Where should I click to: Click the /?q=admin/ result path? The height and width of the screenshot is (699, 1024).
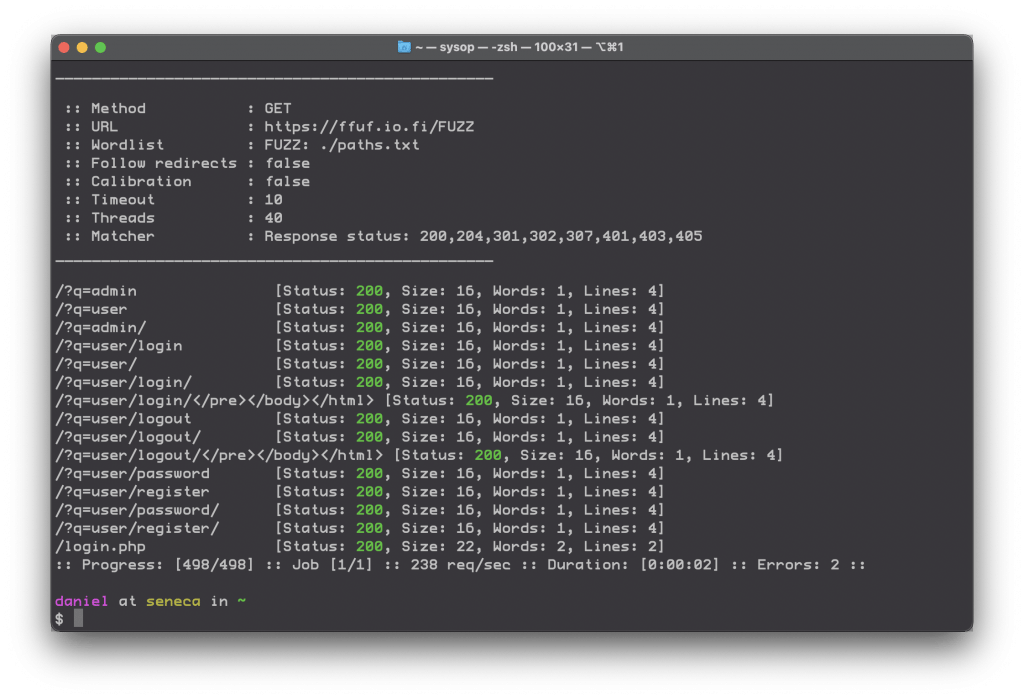[x=101, y=327]
